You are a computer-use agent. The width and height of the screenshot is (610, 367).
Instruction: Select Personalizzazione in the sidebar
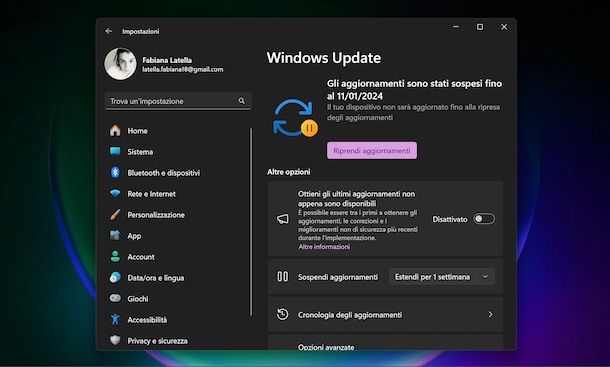156,215
